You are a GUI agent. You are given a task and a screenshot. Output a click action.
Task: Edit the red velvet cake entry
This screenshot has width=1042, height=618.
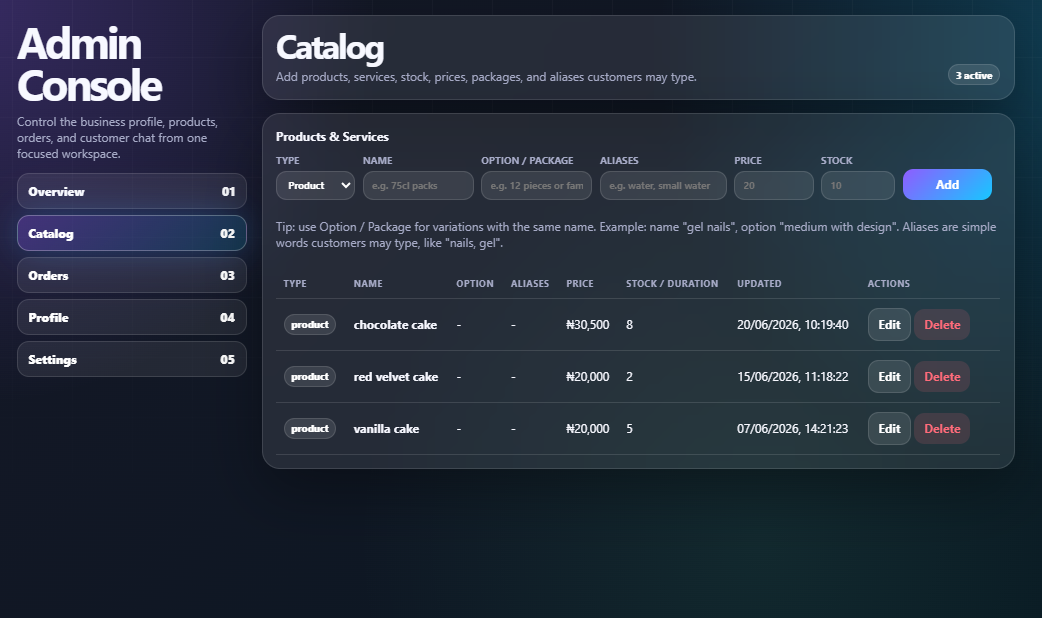(x=889, y=377)
